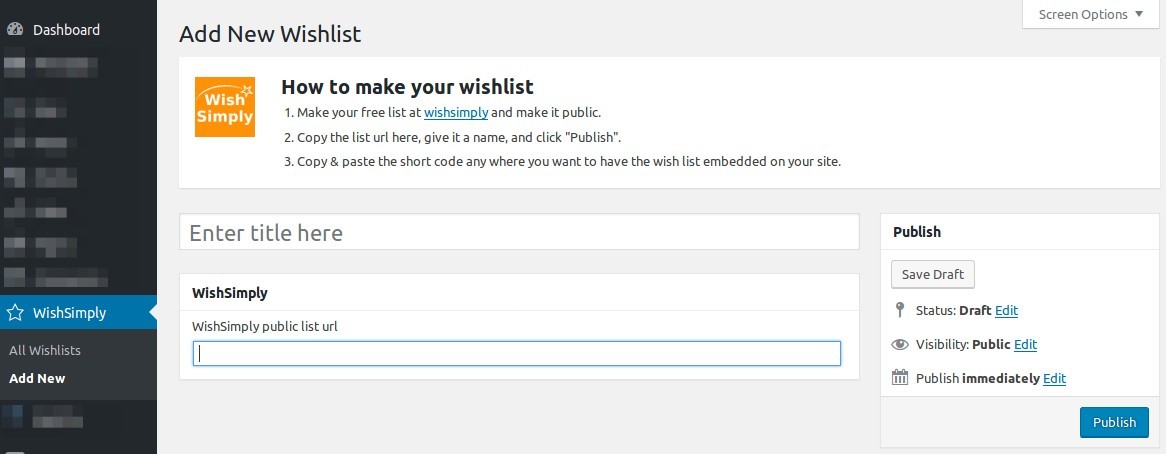Select the Add New submenu item
Image resolution: width=1166 pixels, height=454 pixels.
coord(37,378)
